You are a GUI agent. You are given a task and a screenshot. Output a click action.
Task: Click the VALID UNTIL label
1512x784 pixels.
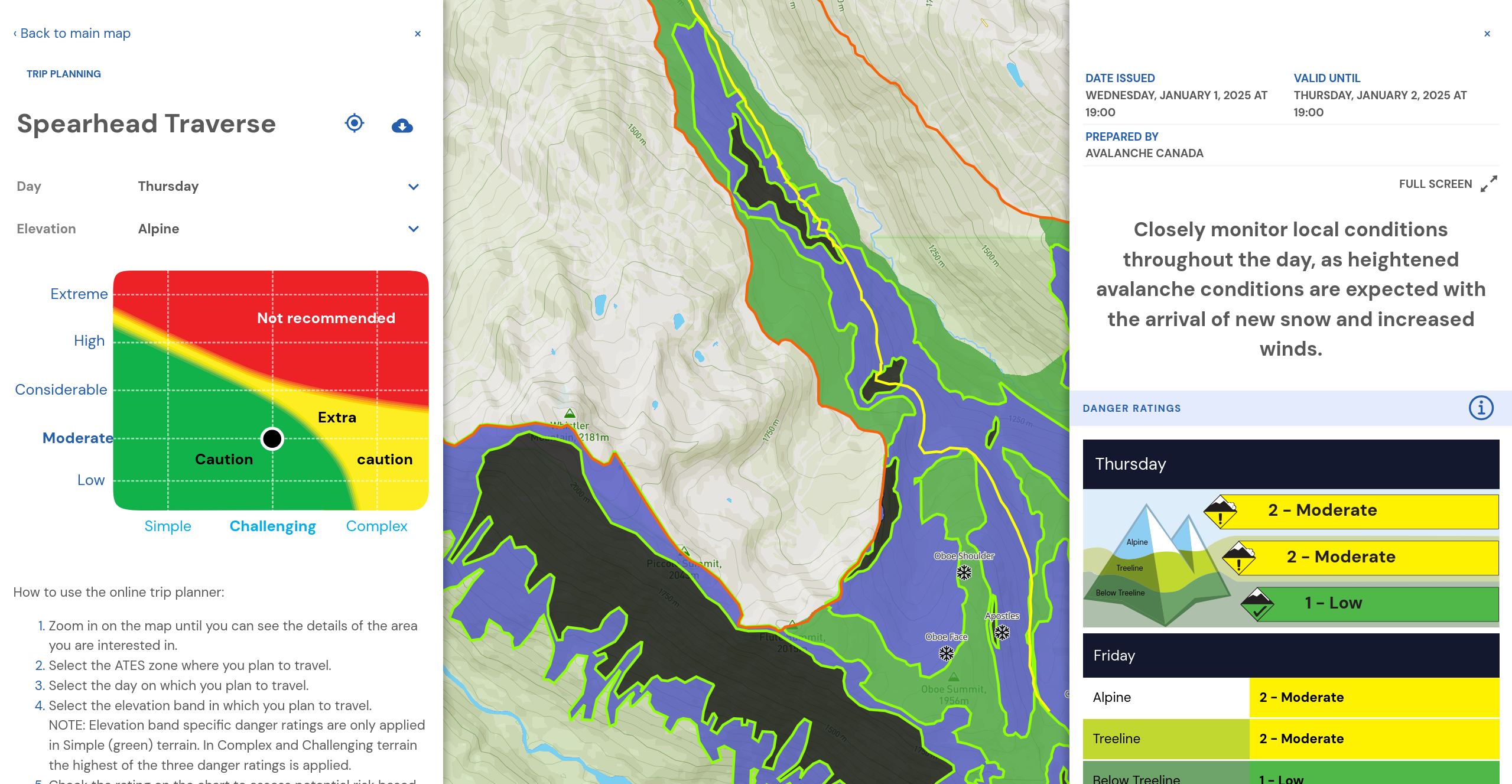1326,78
